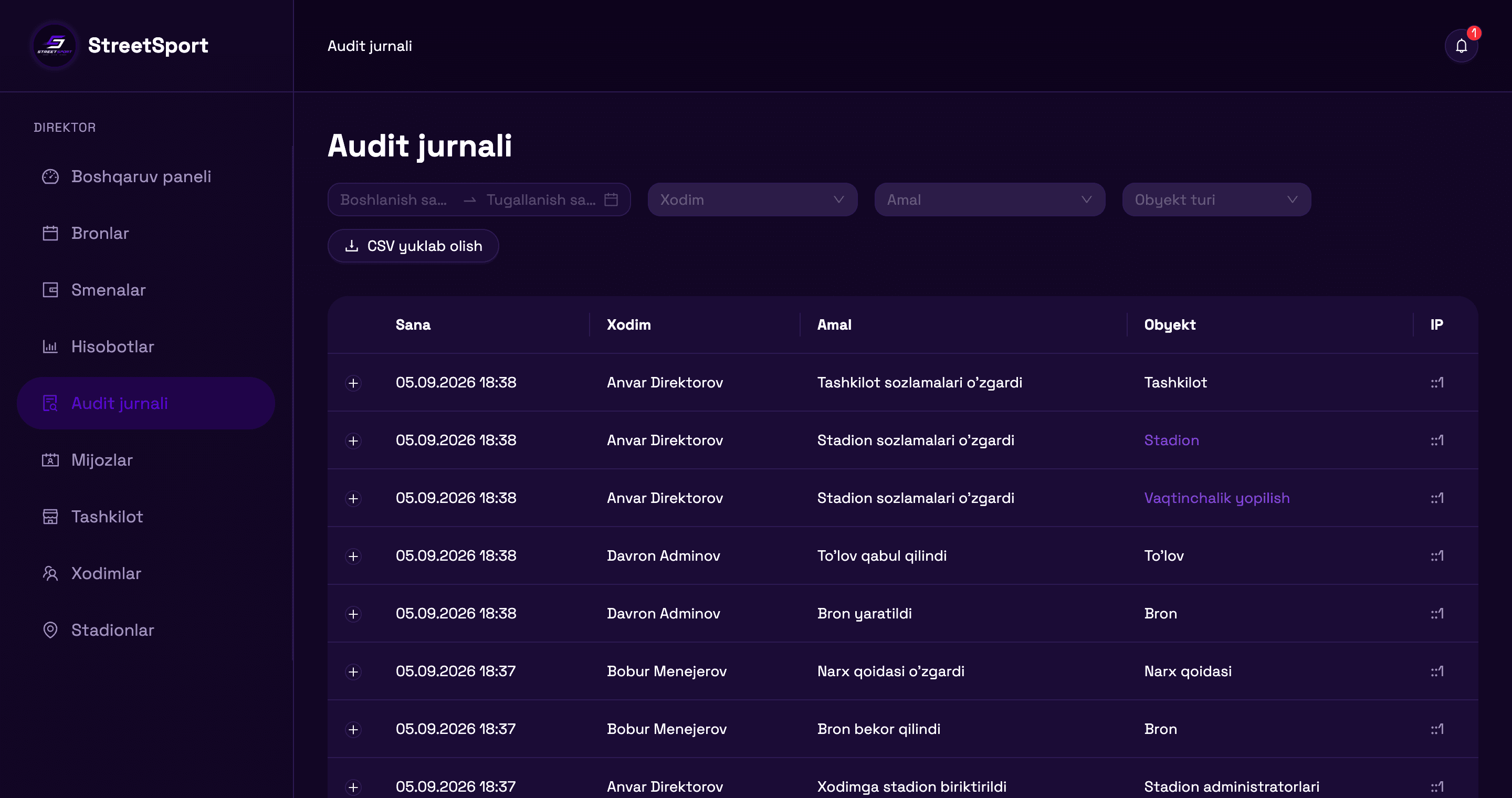The width and height of the screenshot is (1512, 798).
Task: Open the Xodim filter dropdown
Action: pos(752,199)
